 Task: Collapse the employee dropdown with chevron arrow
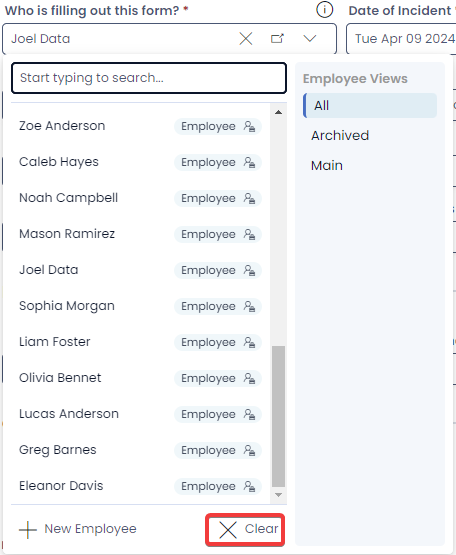pyautogui.click(x=310, y=38)
